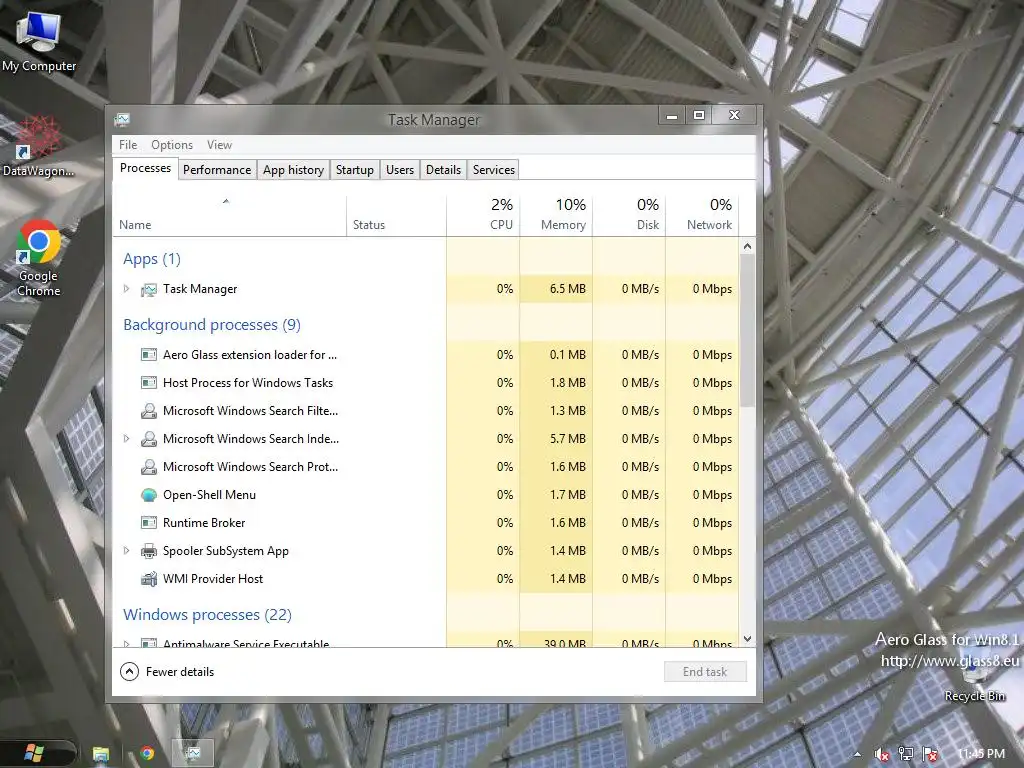This screenshot has width=1024, height=768.
Task: Select Host Process for Windows Tasks name
Action: [x=248, y=383]
